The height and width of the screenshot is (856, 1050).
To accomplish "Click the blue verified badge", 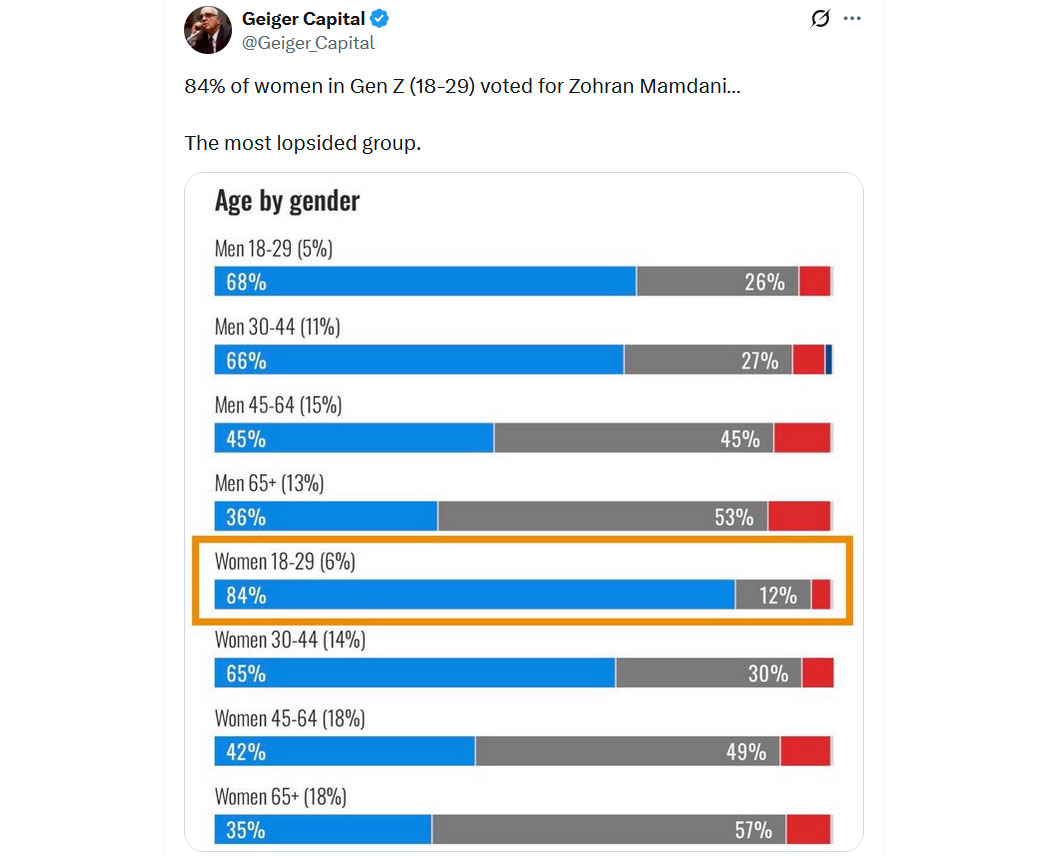I will (380, 19).
